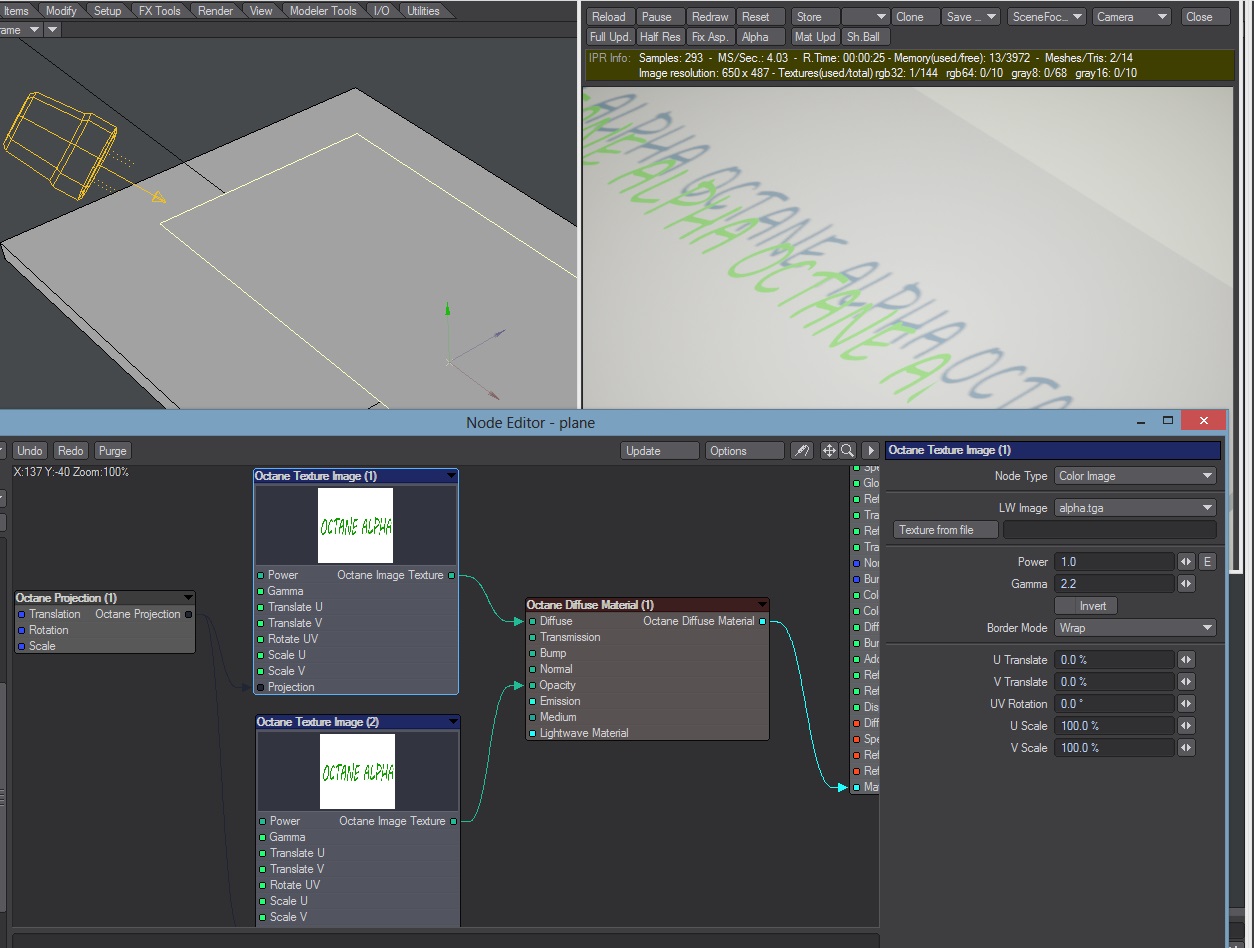Screen dimensions: 1254x948
Task: Click the magnifier zoom icon in Node Editor
Action: 847,451
